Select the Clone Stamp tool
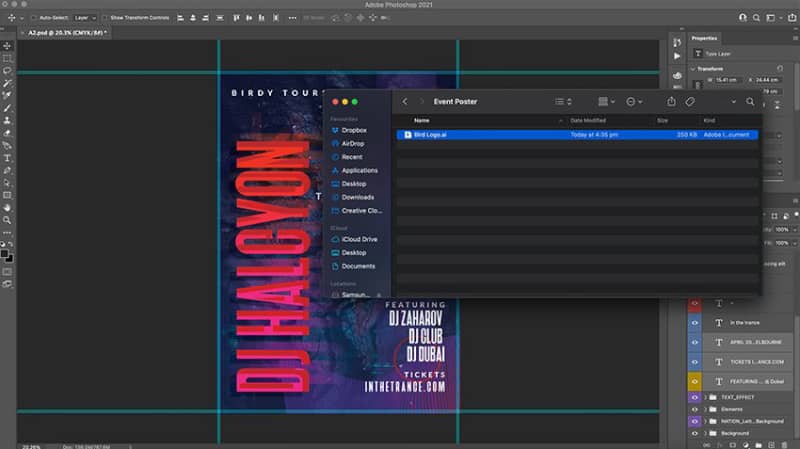The height and width of the screenshot is (449, 800). point(7,120)
